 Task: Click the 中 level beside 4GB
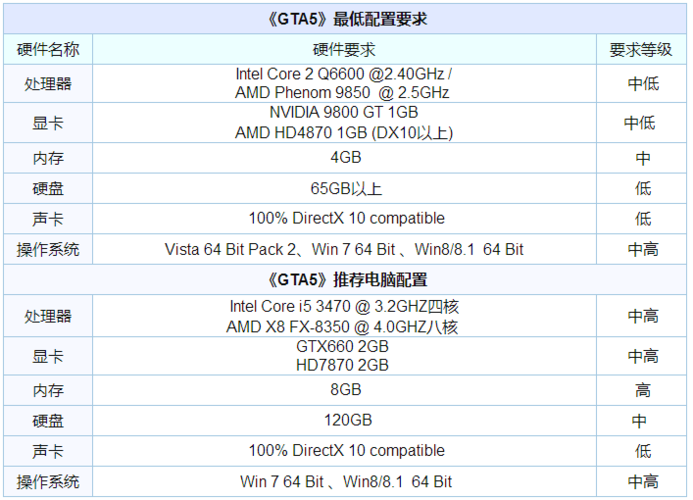click(642, 158)
